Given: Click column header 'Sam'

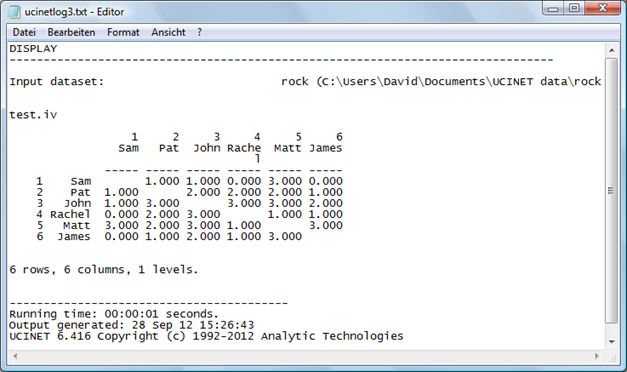Looking at the screenshot, I should pos(128,148).
